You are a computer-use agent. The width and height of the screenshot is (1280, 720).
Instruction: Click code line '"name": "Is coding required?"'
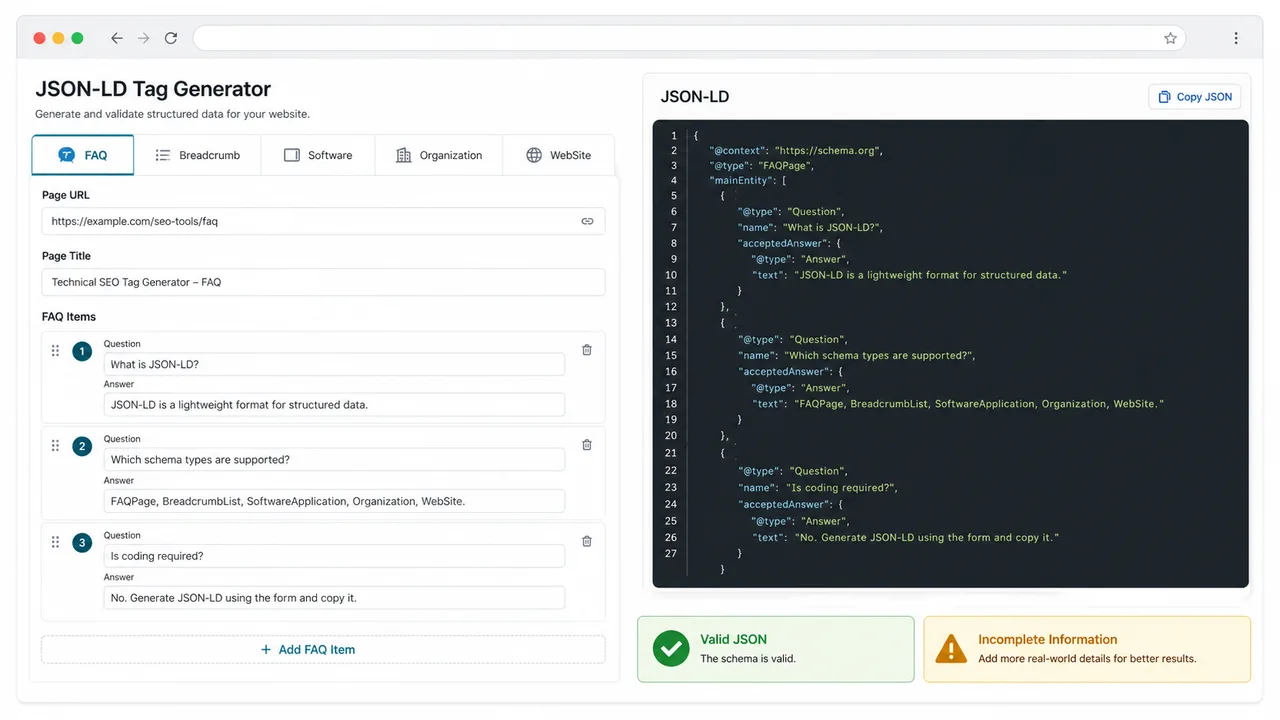tap(818, 488)
